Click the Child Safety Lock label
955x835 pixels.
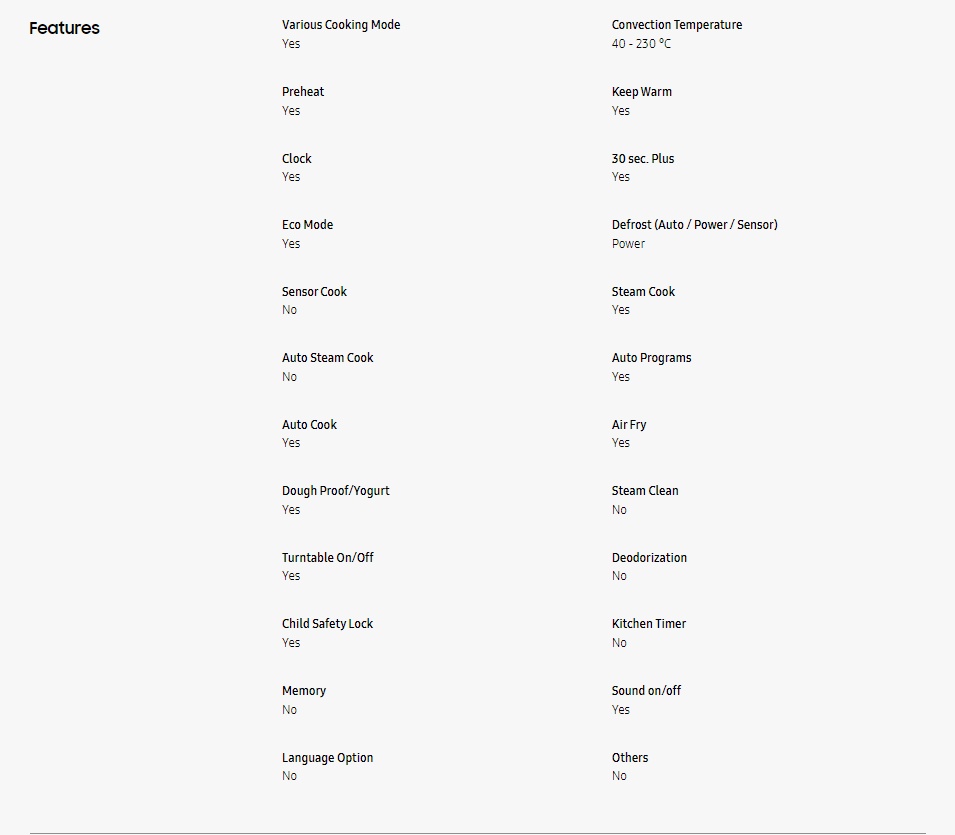click(x=327, y=624)
